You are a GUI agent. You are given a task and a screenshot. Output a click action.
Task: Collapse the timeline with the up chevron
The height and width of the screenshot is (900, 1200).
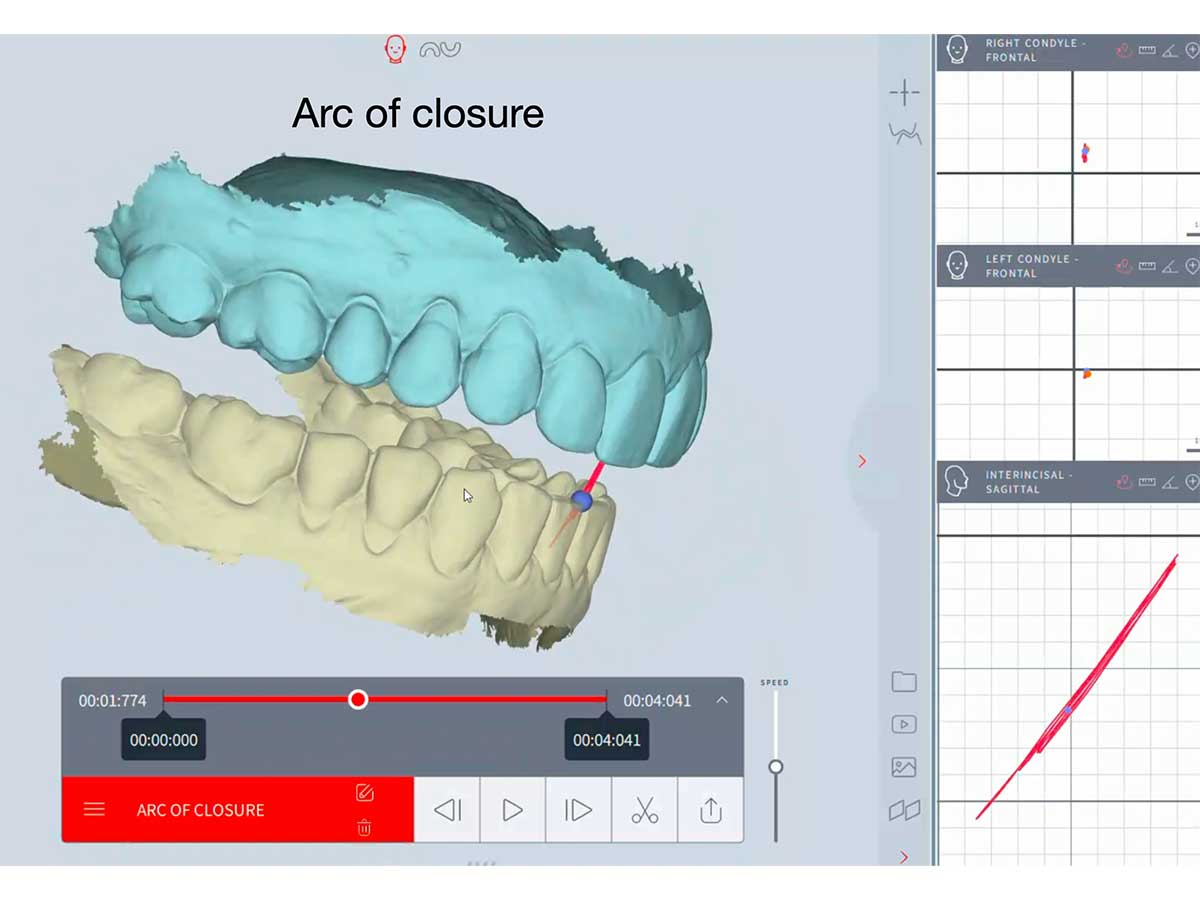click(722, 700)
